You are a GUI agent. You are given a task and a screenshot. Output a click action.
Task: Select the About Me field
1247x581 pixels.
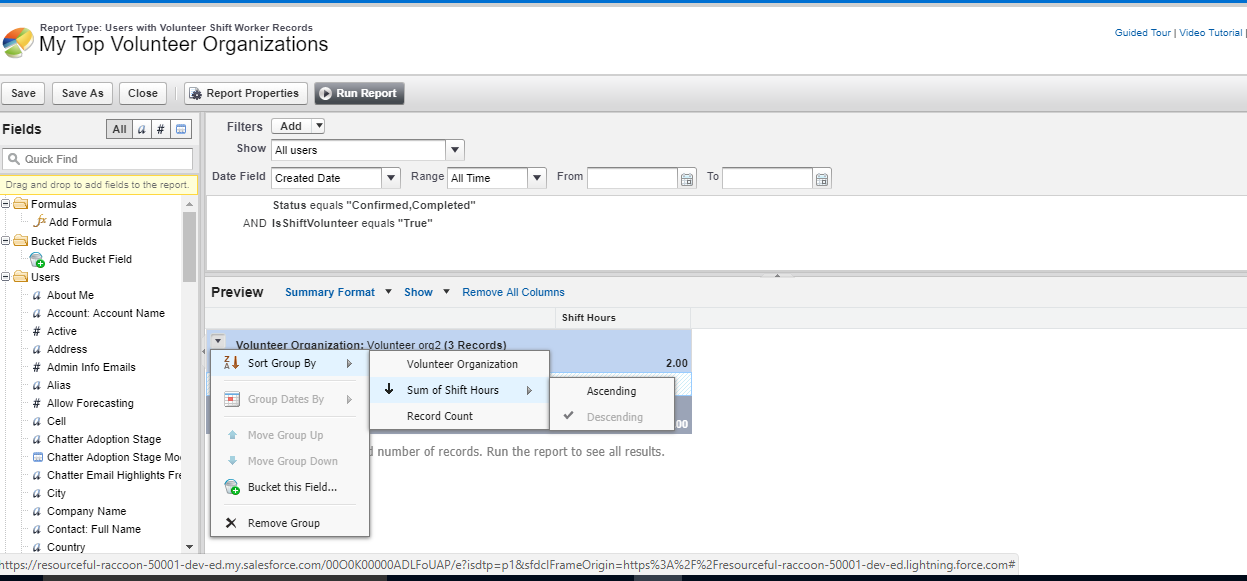tap(70, 295)
